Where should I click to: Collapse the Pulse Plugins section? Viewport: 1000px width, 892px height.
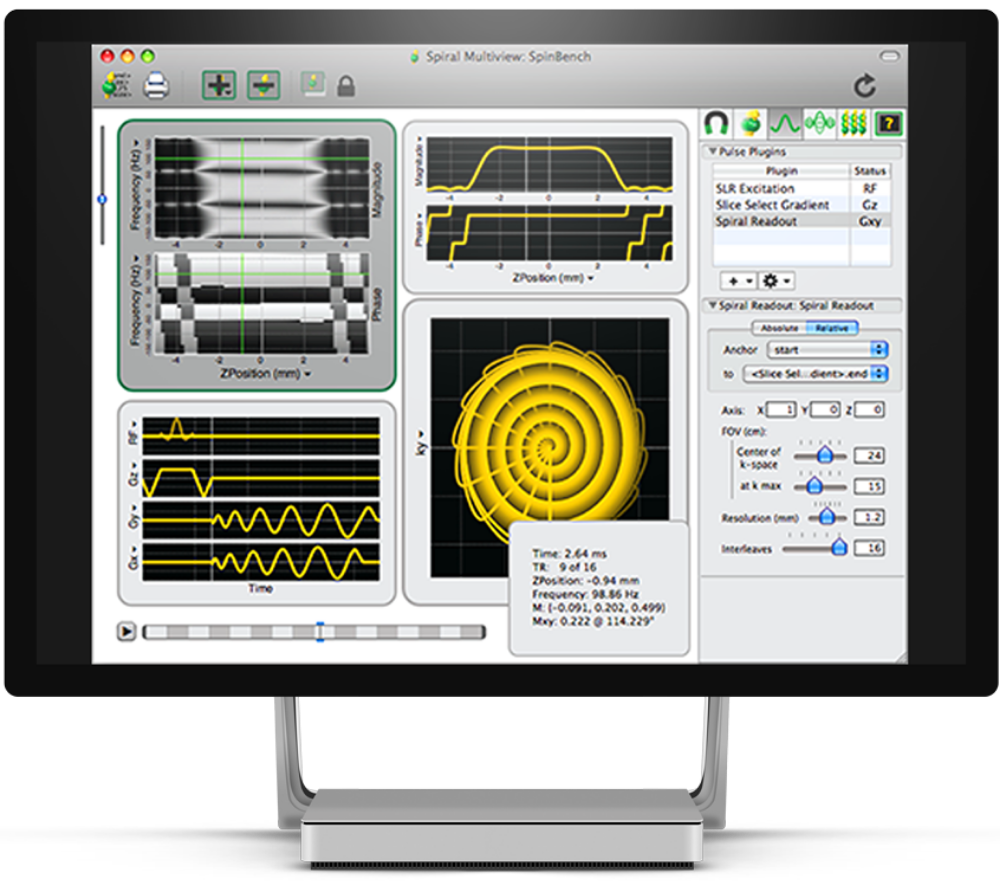712,152
